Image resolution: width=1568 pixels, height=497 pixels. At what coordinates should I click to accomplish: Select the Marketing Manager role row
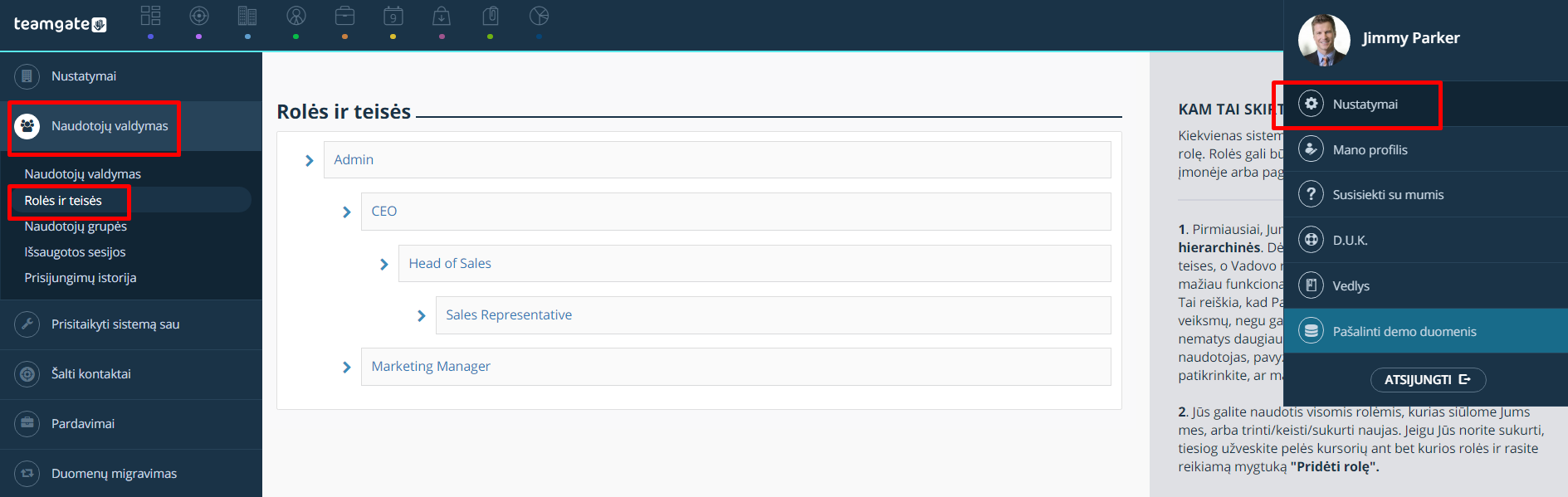[x=736, y=367]
